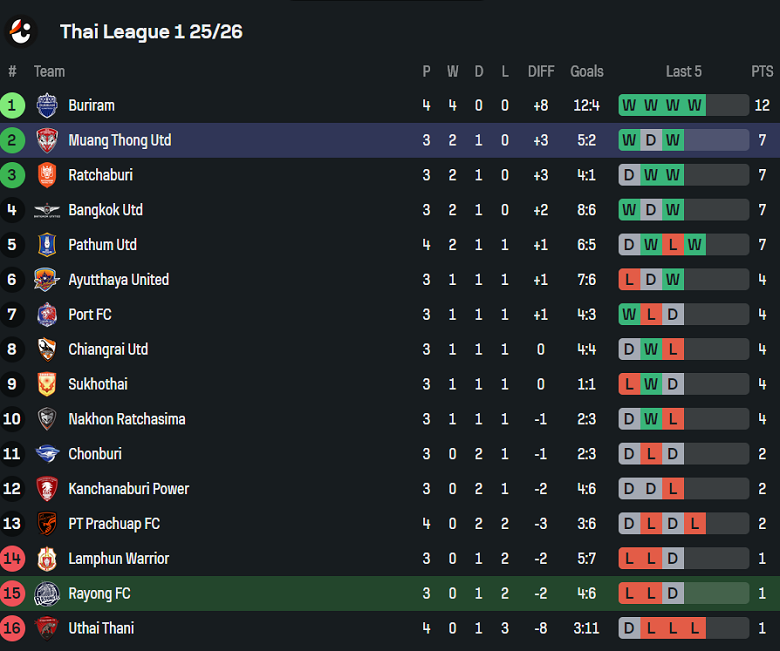780x651 pixels.
Task: Click the Chonburi shark logo icon
Action: [x=47, y=454]
